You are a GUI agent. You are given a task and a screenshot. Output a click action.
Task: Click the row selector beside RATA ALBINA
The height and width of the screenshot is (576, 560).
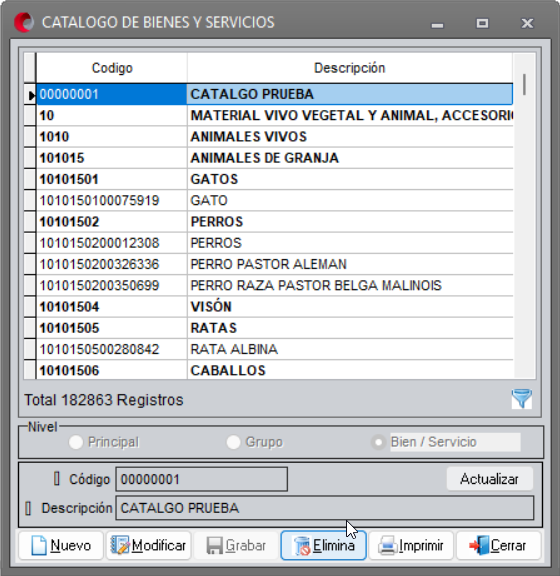pos(30,349)
